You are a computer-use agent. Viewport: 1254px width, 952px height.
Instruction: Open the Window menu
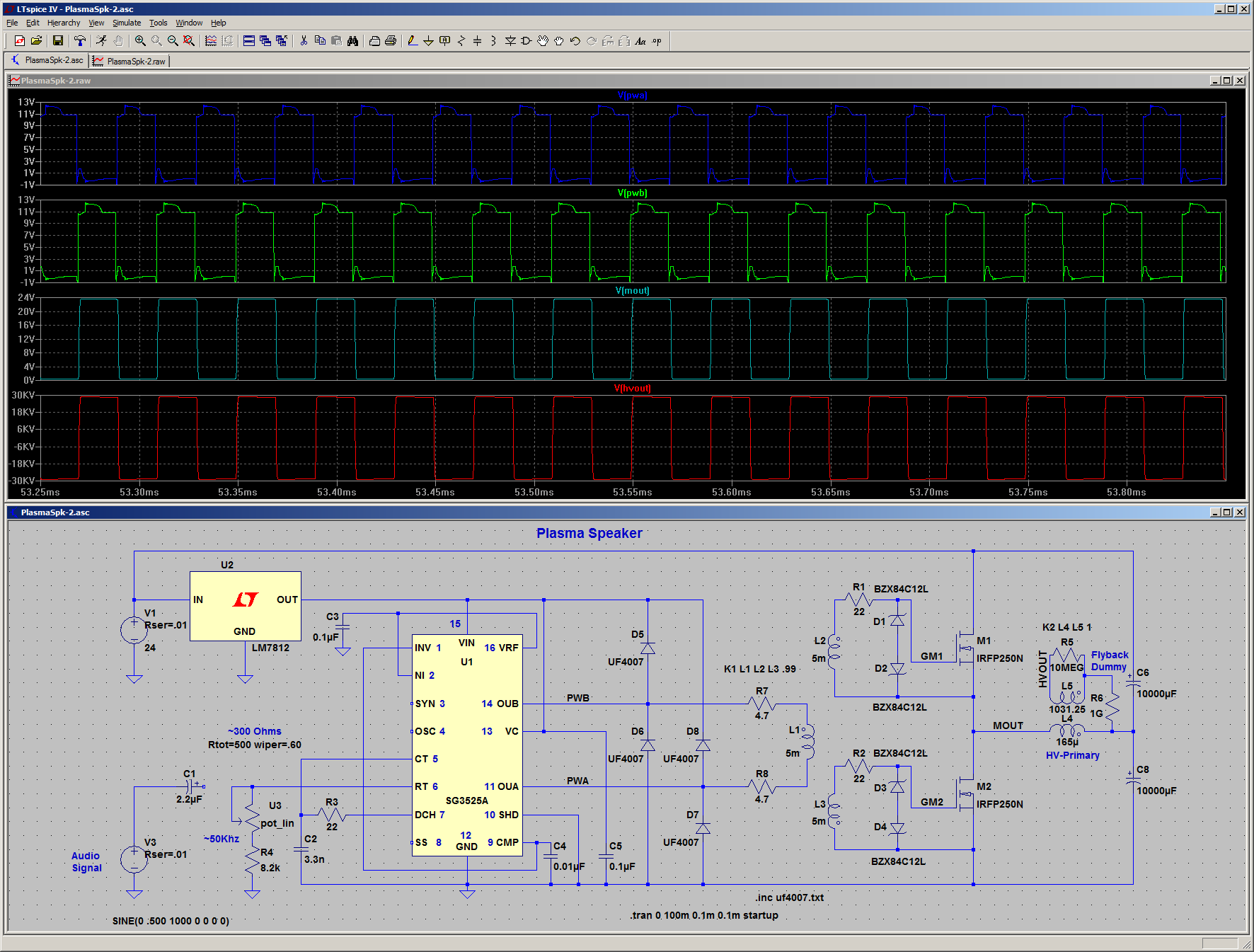[189, 23]
